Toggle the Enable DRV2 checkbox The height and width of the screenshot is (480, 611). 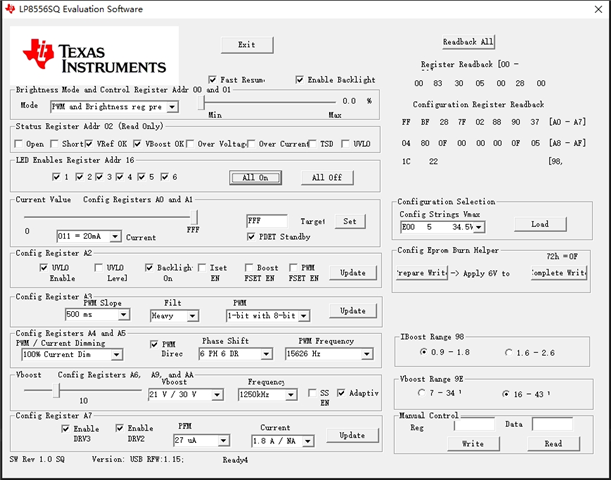120,429
